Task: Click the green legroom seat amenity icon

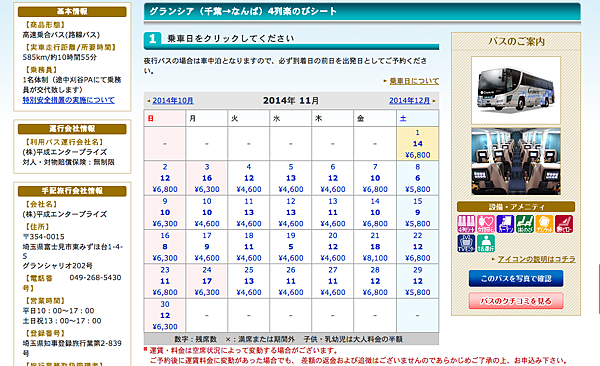Action: pos(525,224)
